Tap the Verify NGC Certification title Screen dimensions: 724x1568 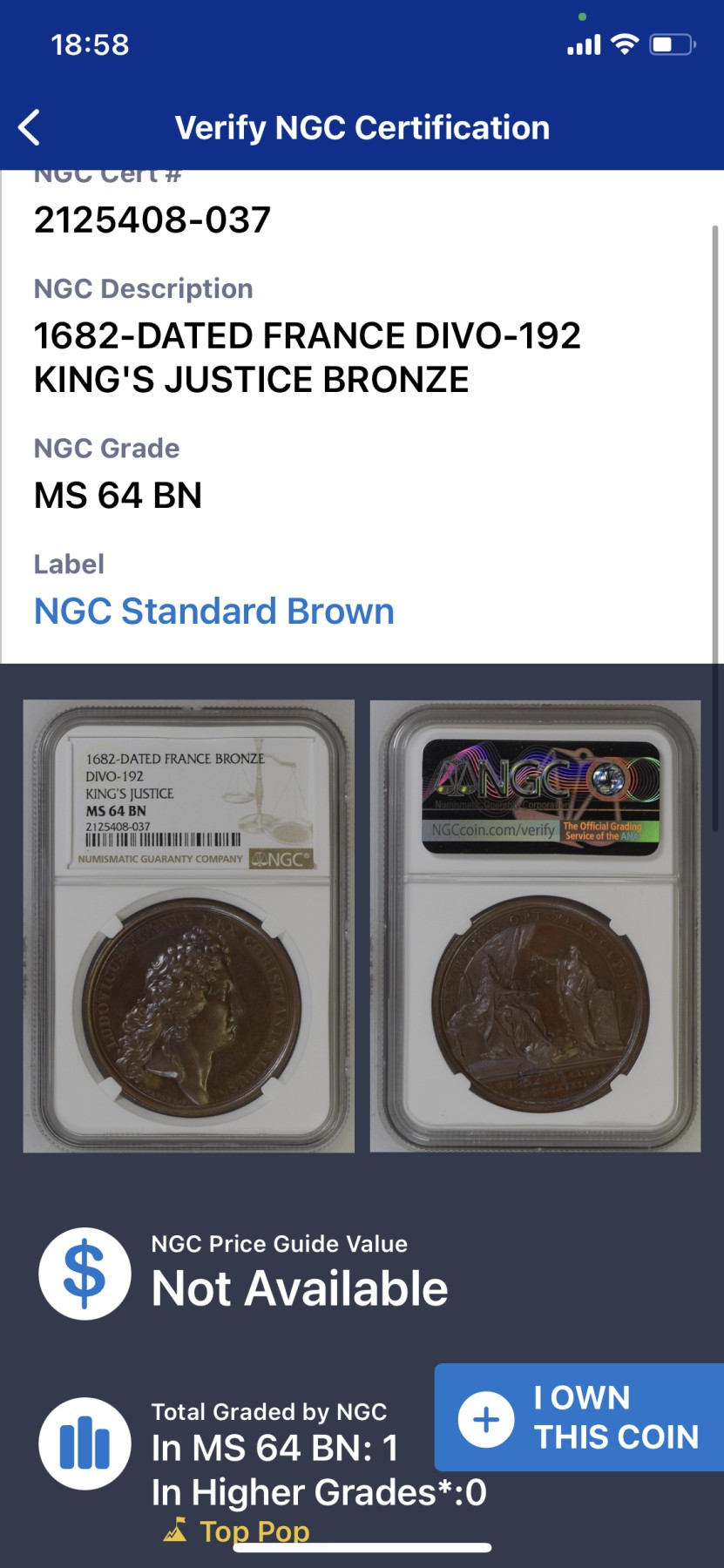[362, 127]
